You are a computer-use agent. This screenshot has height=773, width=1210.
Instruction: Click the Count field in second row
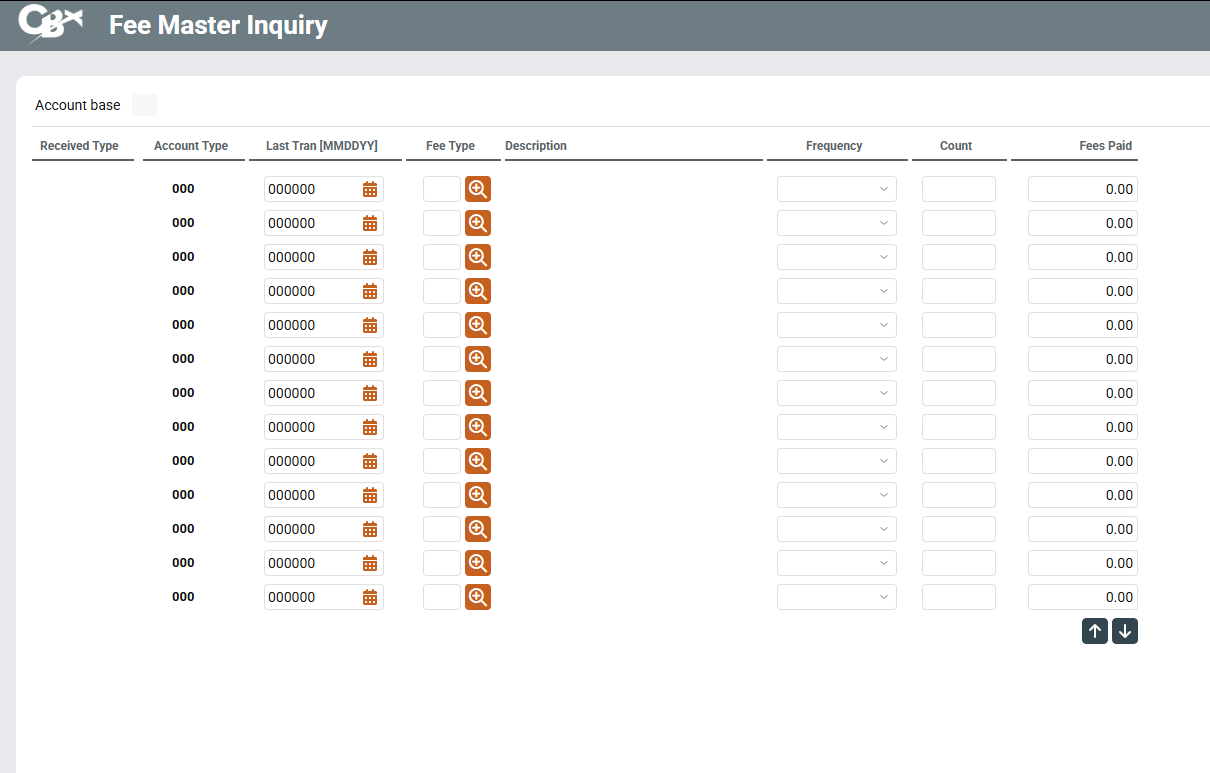[x=958, y=223]
